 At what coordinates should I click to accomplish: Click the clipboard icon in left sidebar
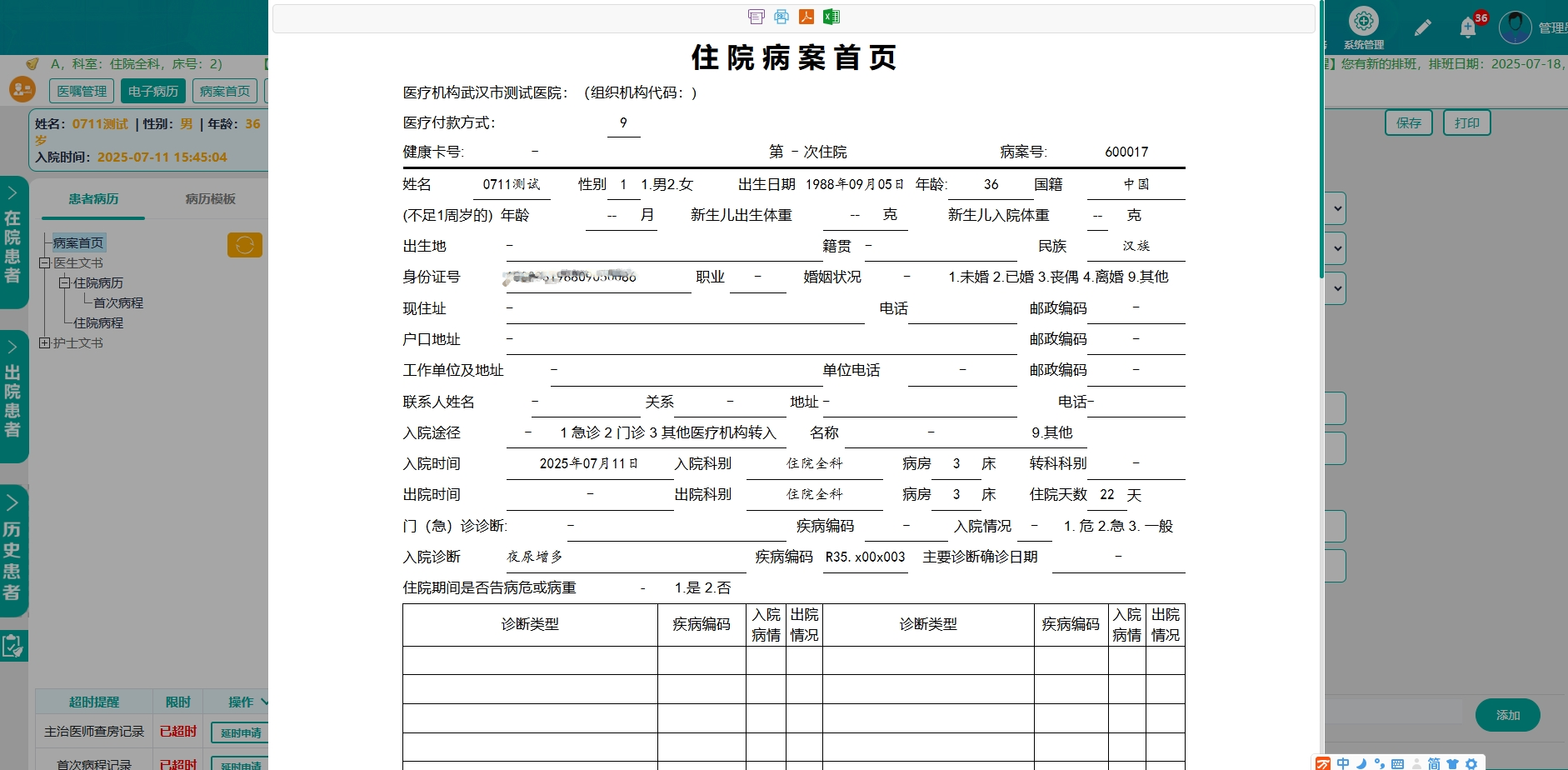click(x=12, y=646)
